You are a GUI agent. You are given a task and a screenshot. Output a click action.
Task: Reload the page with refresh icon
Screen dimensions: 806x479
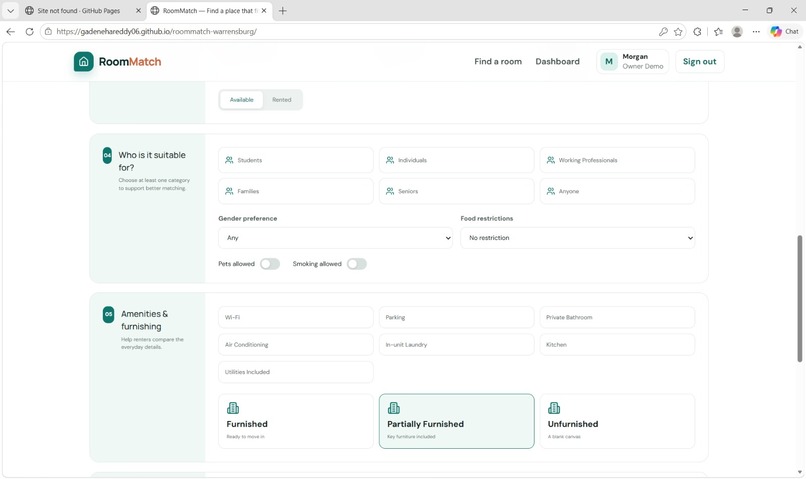point(29,31)
